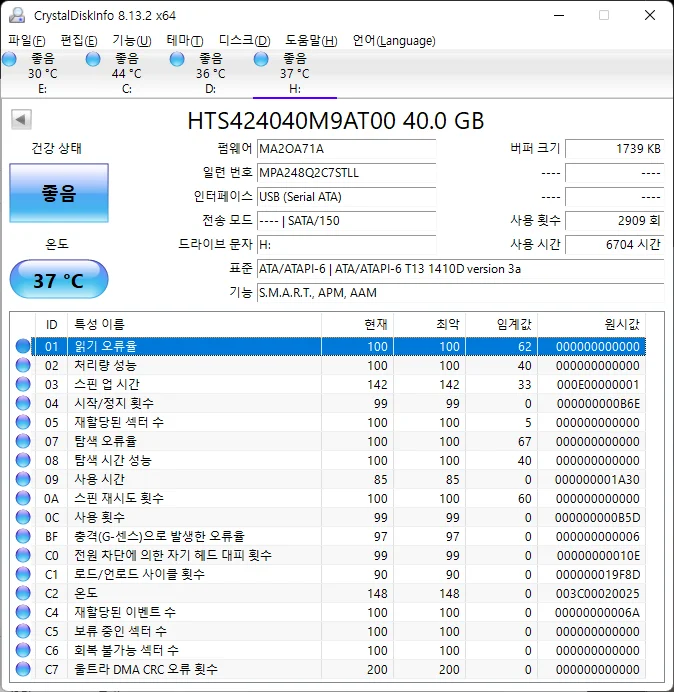Select the C: drive status orb
The width and height of the screenshot is (674, 692).
coord(93,59)
